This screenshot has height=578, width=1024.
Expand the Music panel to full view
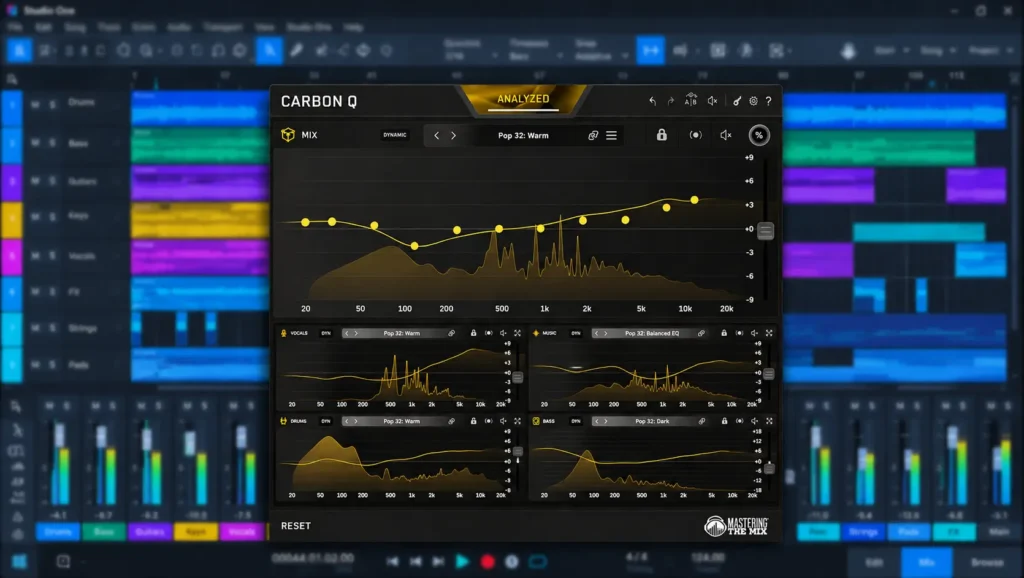click(769, 333)
